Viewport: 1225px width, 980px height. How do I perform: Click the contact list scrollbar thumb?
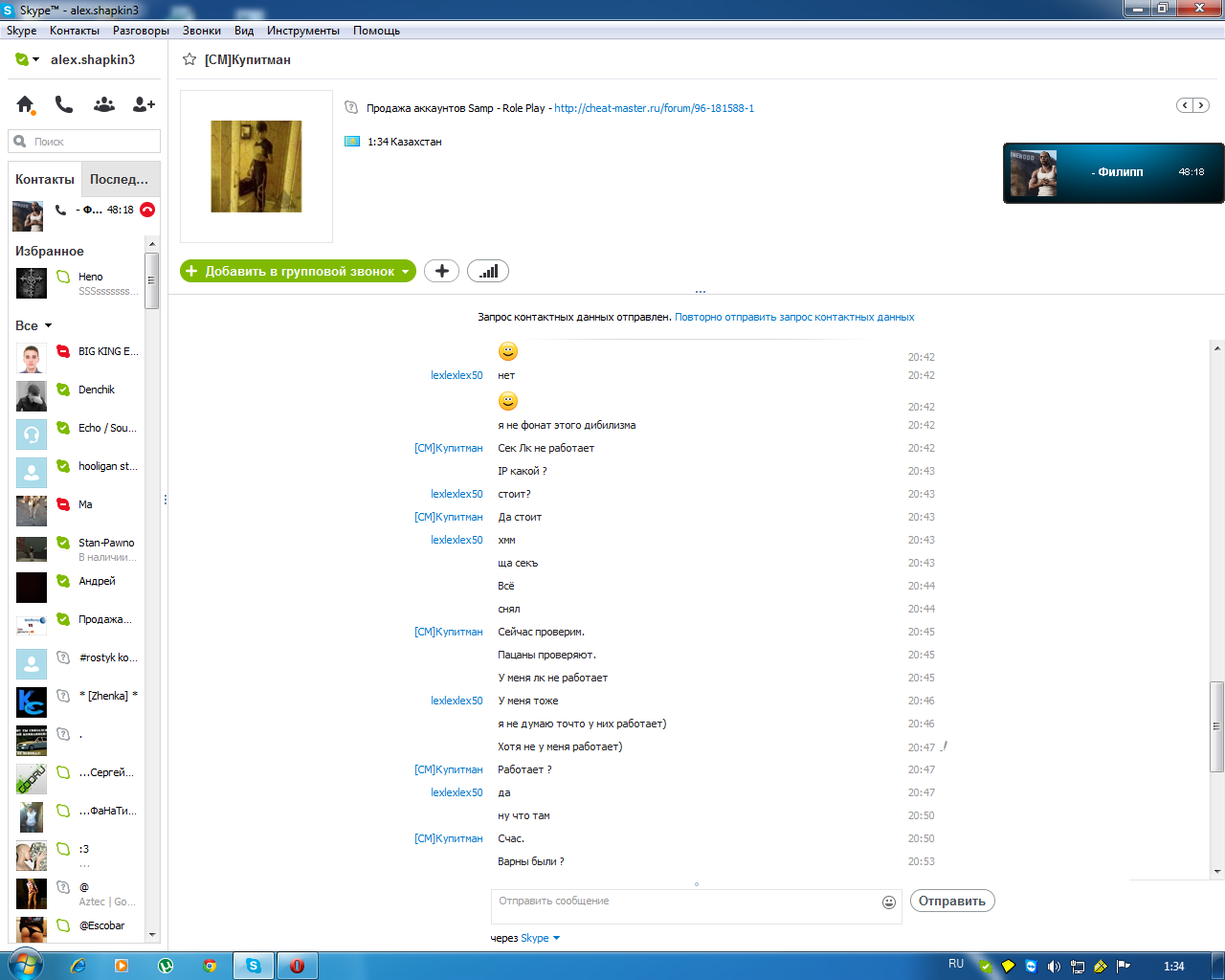pos(151,280)
